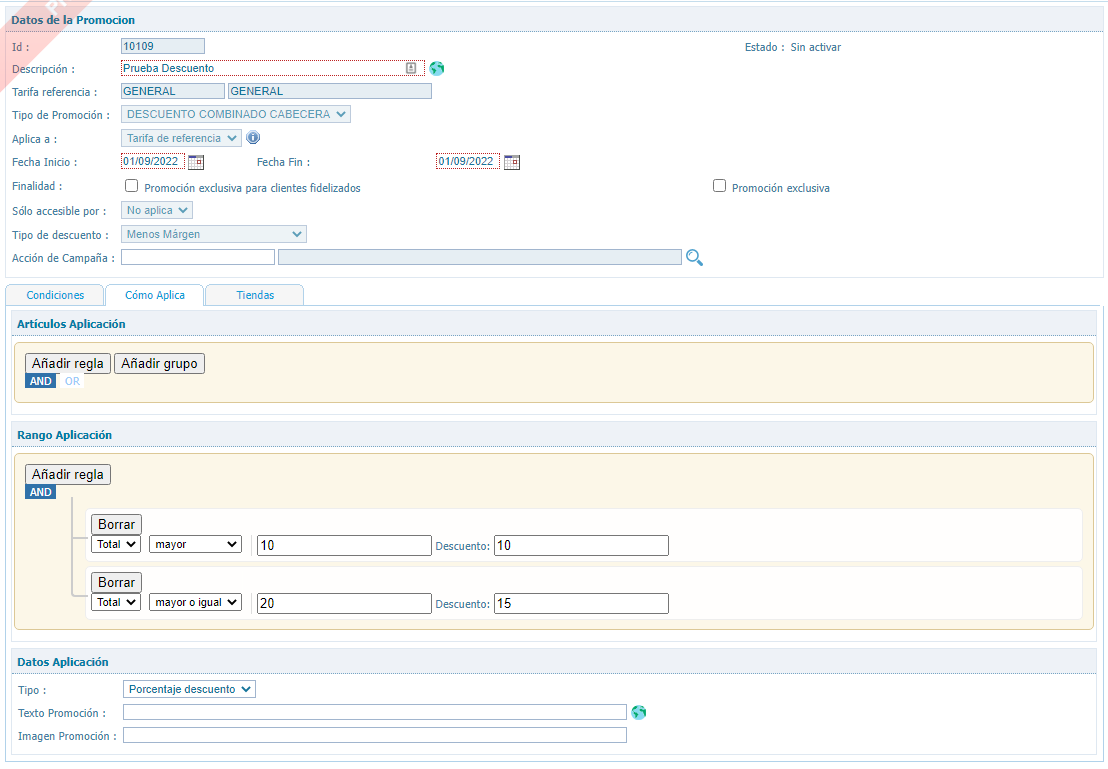Check the Promoción exclusiva checkbox
Screen dimensions: 1108x769
pos(719,186)
